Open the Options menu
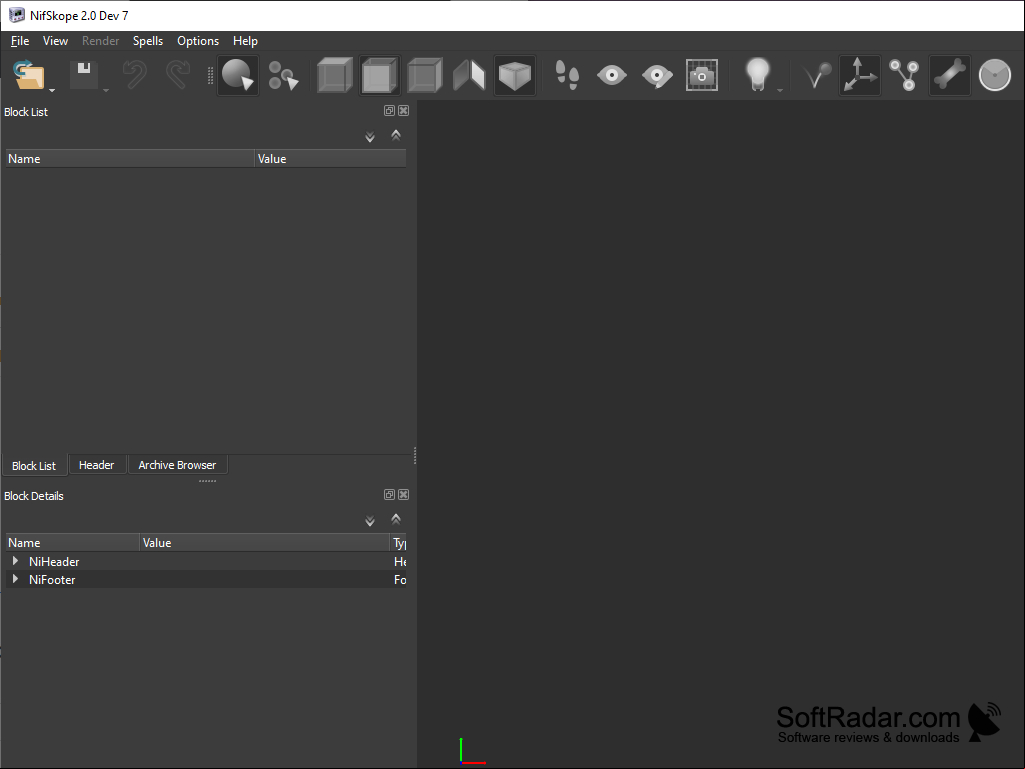The height and width of the screenshot is (769, 1025). click(198, 41)
